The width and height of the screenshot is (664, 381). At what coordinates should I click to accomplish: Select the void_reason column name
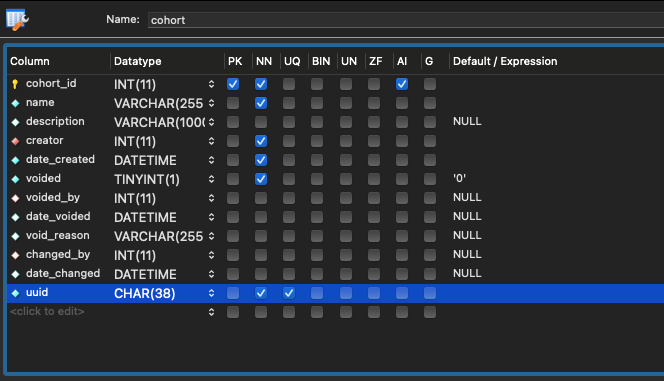point(58,235)
